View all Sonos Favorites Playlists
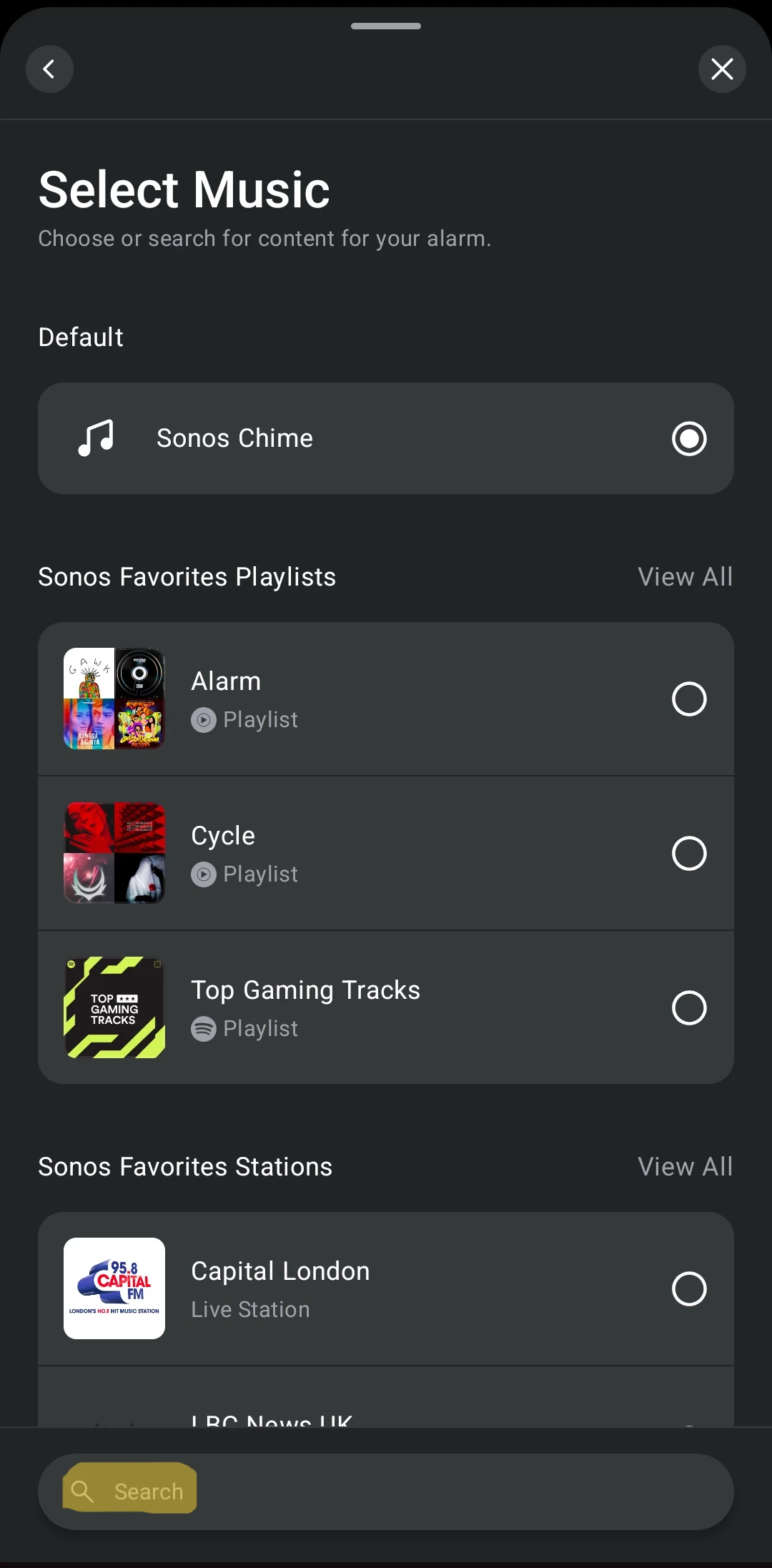Viewport: 772px width, 1568px height. [x=685, y=577]
